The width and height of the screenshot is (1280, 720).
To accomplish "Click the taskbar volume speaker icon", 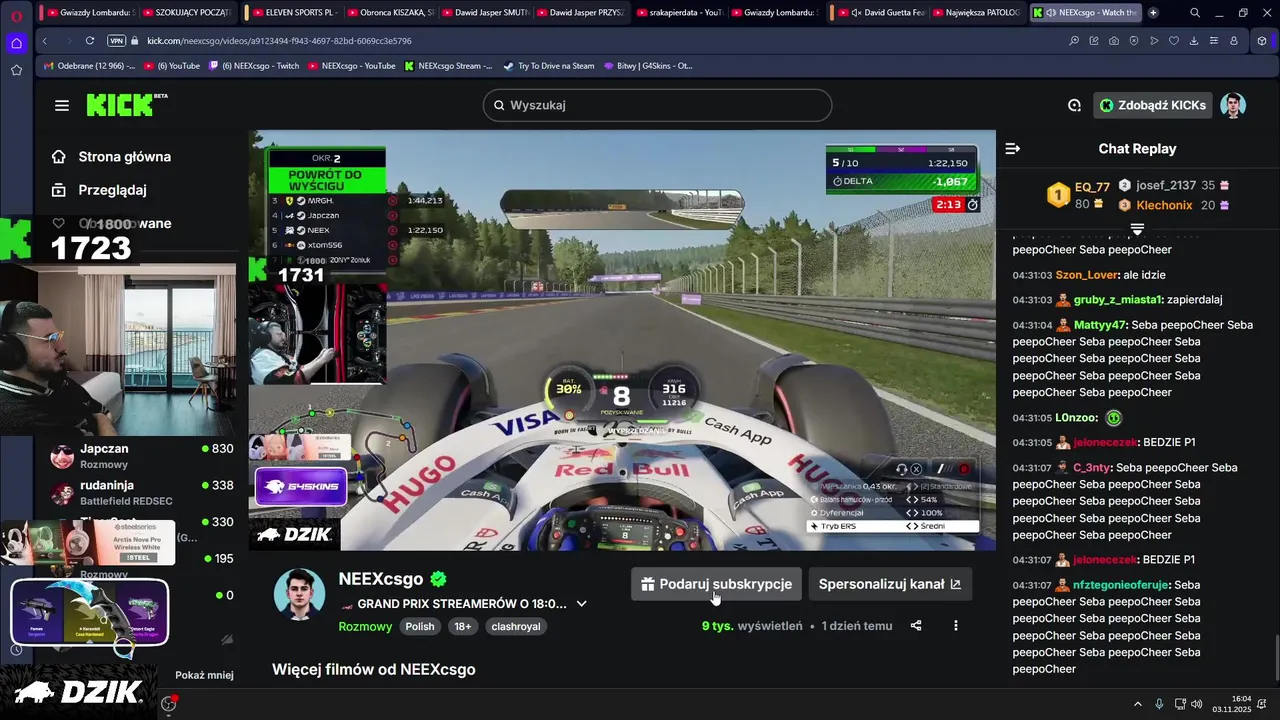I will pos(1197,704).
